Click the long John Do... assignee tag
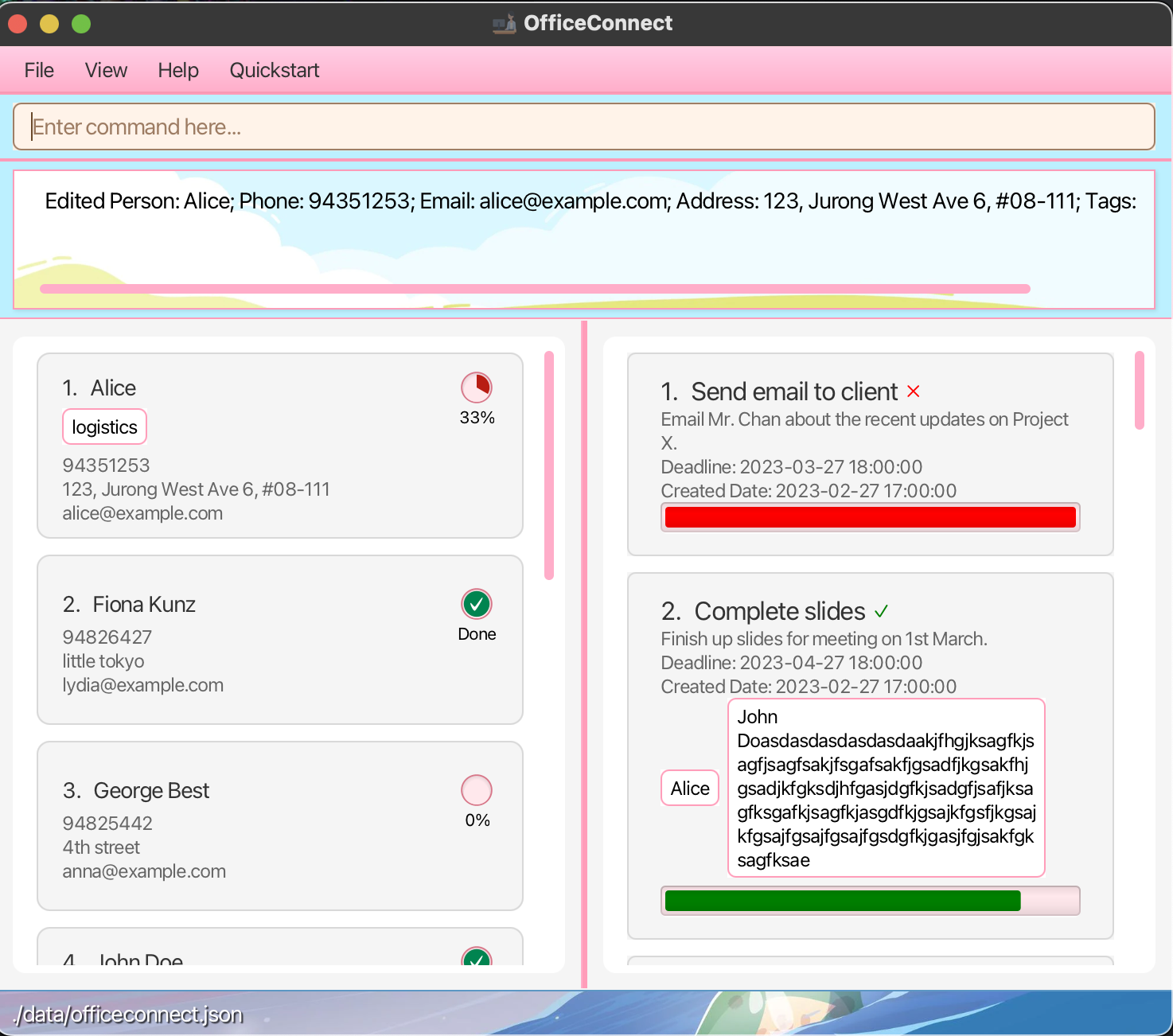The width and height of the screenshot is (1173, 1036). coord(886,788)
